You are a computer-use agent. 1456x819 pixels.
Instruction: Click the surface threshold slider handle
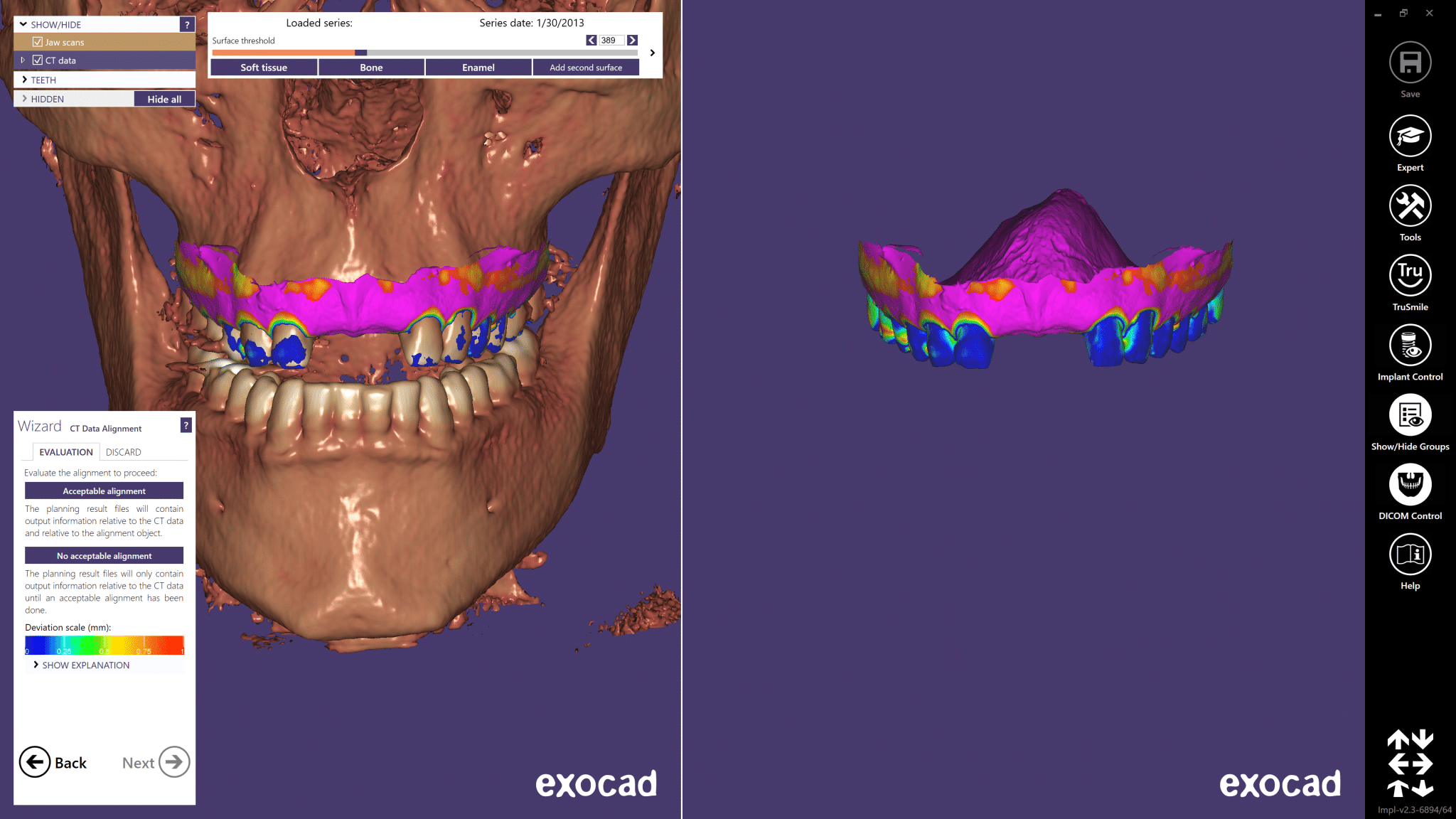(361, 53)
